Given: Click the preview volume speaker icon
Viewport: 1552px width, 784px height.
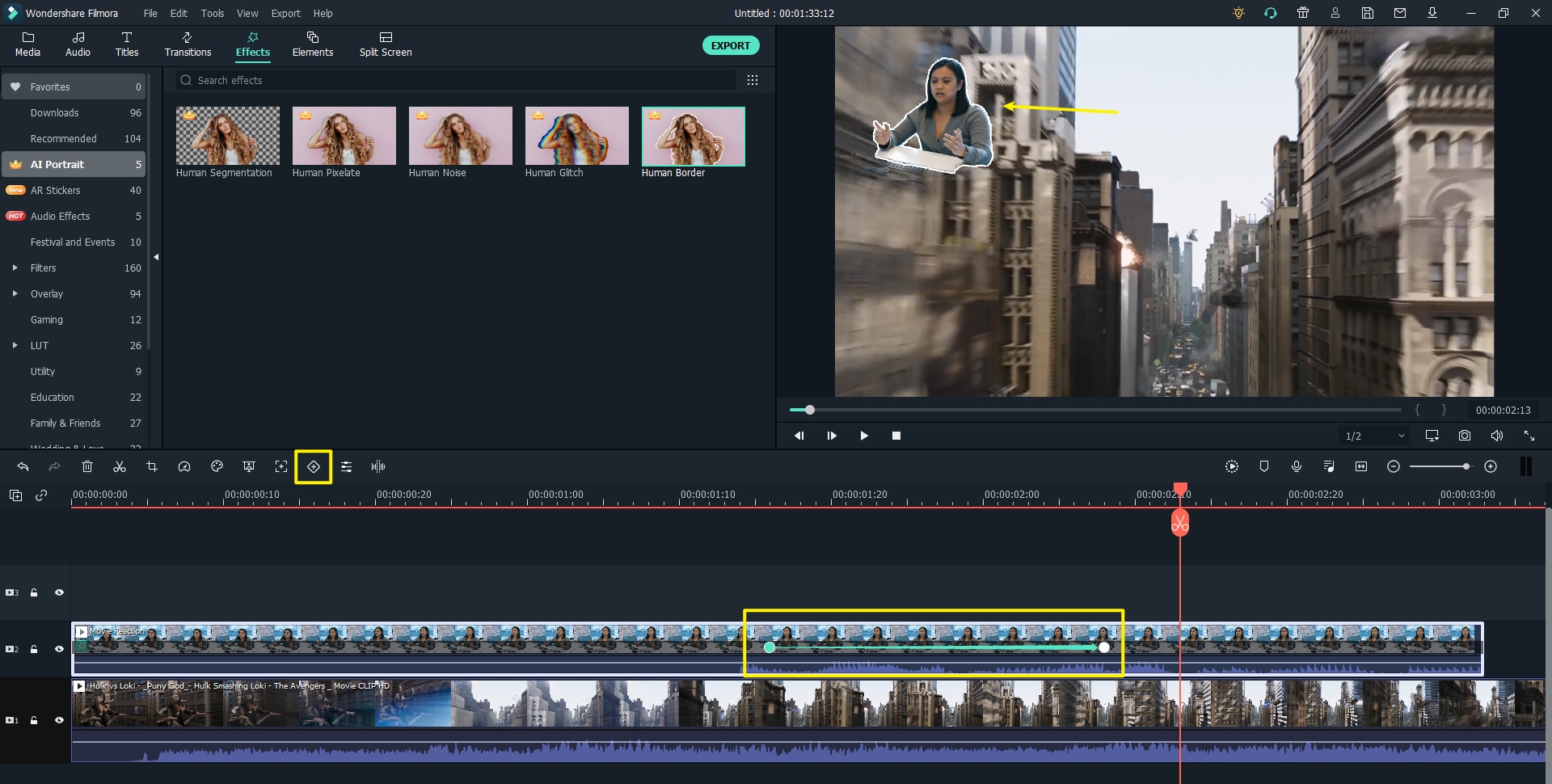Looking at the screenshot, I should click(1497, 436).
